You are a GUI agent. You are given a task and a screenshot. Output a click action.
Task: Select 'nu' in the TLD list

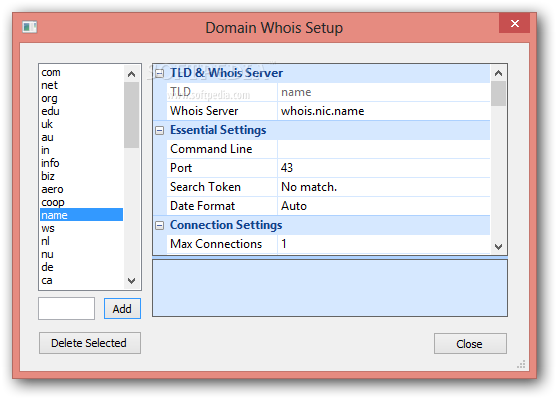(x=81, y=254)
